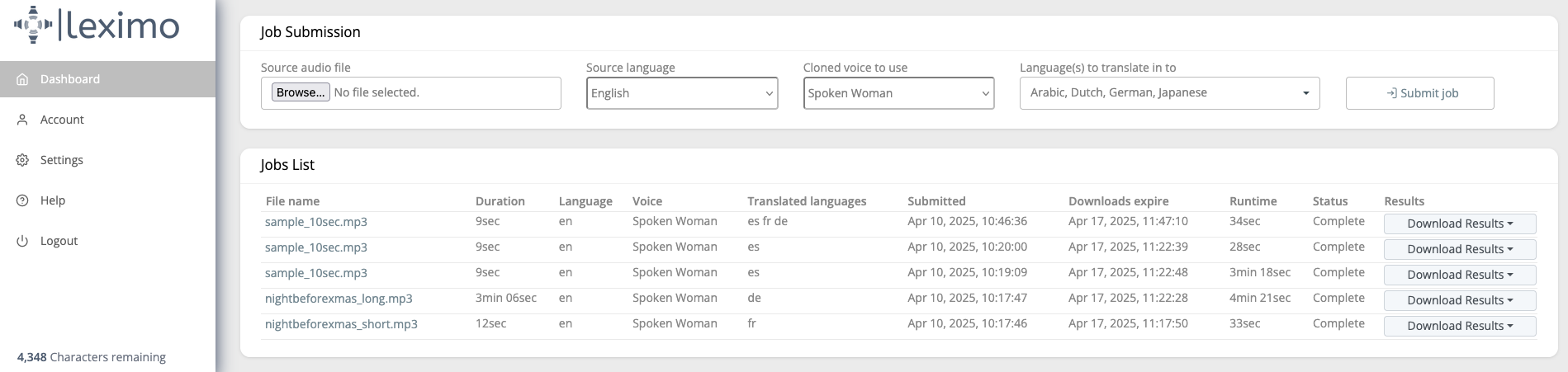
Task: Open the Cloned voice dropdown
Action: (x=898, y=93)
